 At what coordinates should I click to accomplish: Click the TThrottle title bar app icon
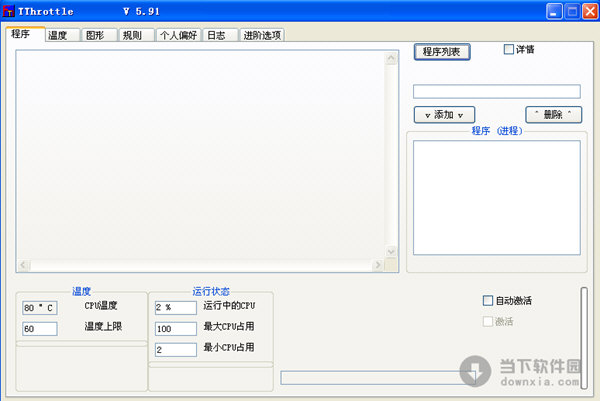(x=8, y=11)
